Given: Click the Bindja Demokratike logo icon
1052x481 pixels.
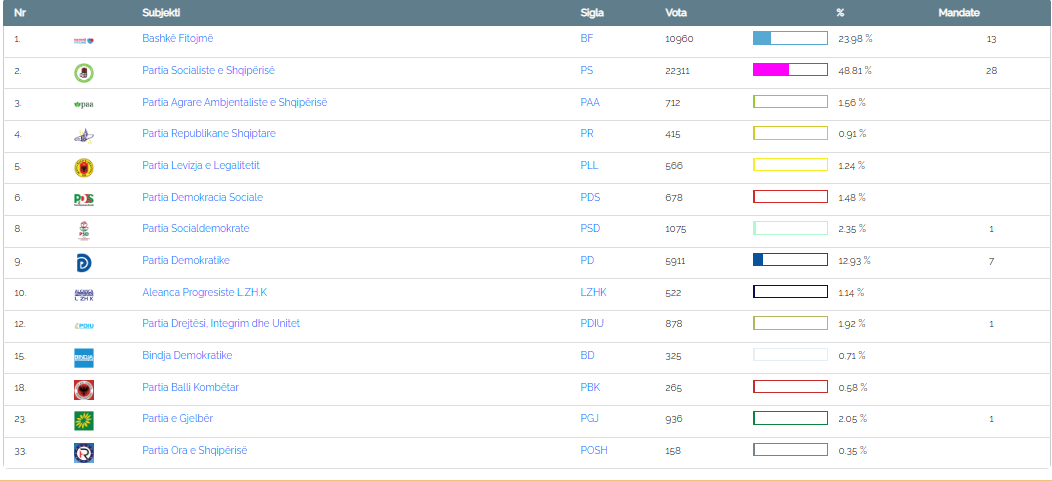Looking at the screenshot, I should pyautogui.click(x=84, y=357).
